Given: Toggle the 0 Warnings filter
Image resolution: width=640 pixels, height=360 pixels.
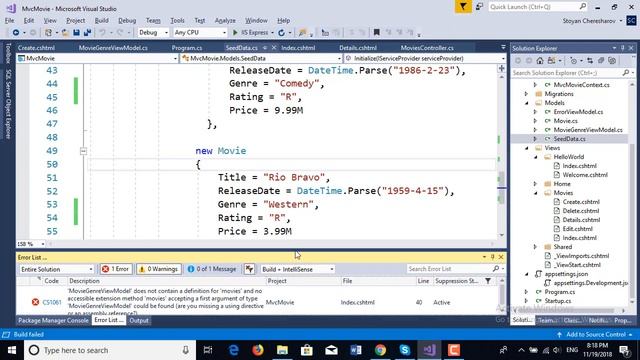Looking at the screenshot, I should click(x=158, y=269).
